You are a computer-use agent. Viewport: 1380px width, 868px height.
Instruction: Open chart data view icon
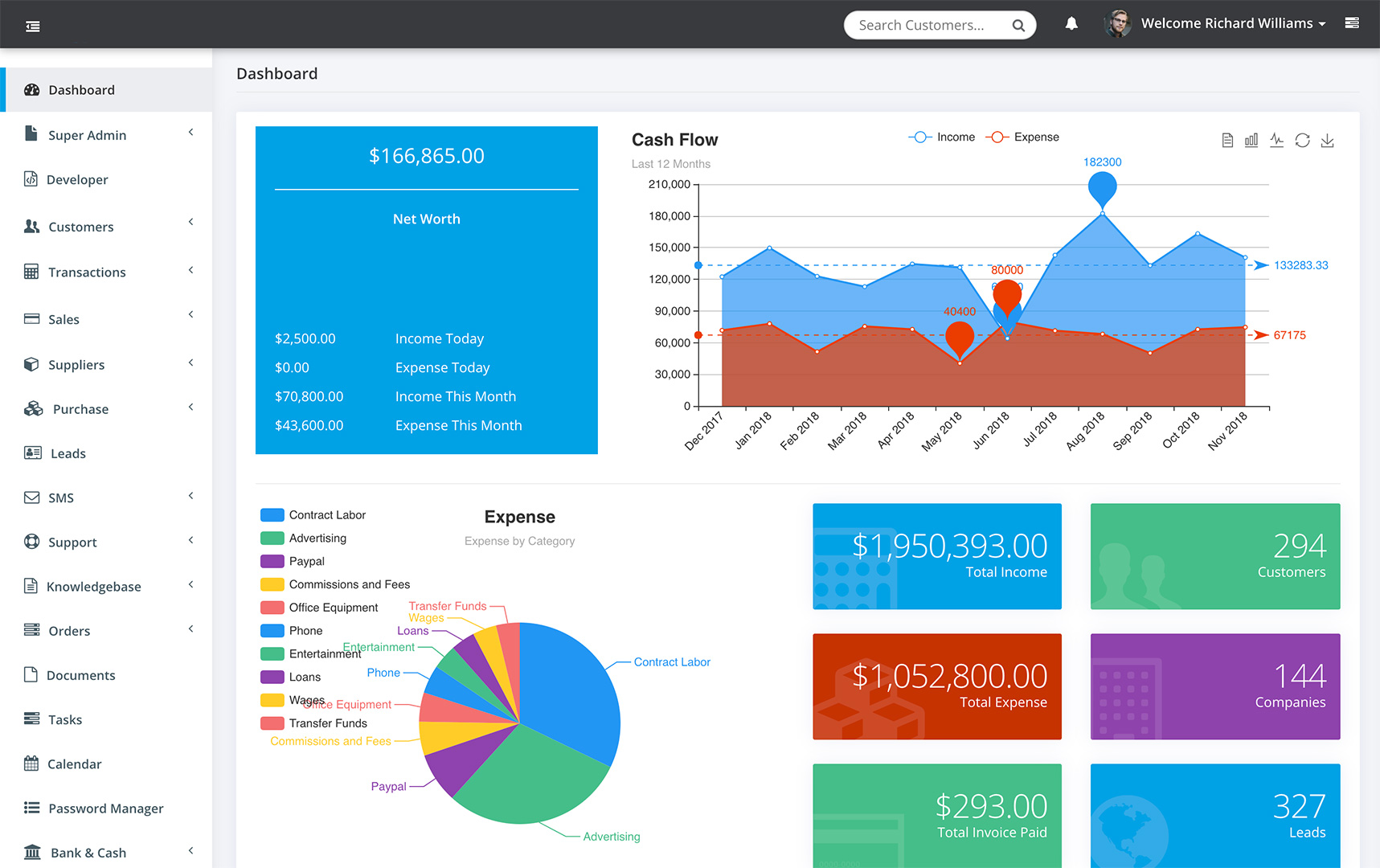pyautogui.click(x=1227, y=141)
